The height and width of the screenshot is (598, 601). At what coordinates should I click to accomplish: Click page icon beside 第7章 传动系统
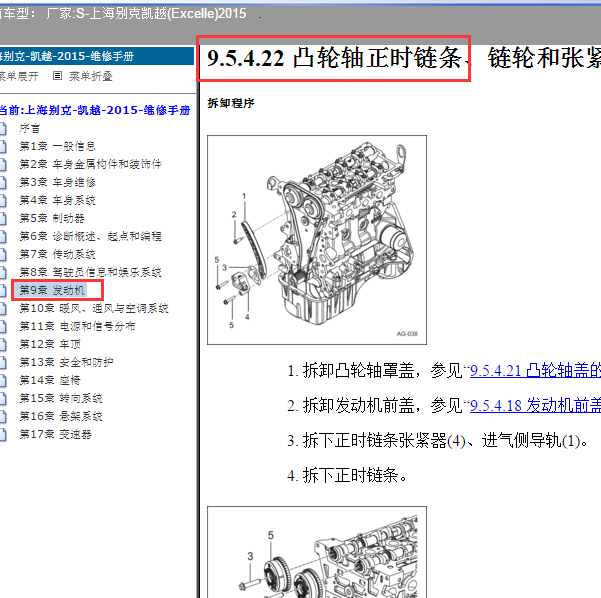pos(3,255)
